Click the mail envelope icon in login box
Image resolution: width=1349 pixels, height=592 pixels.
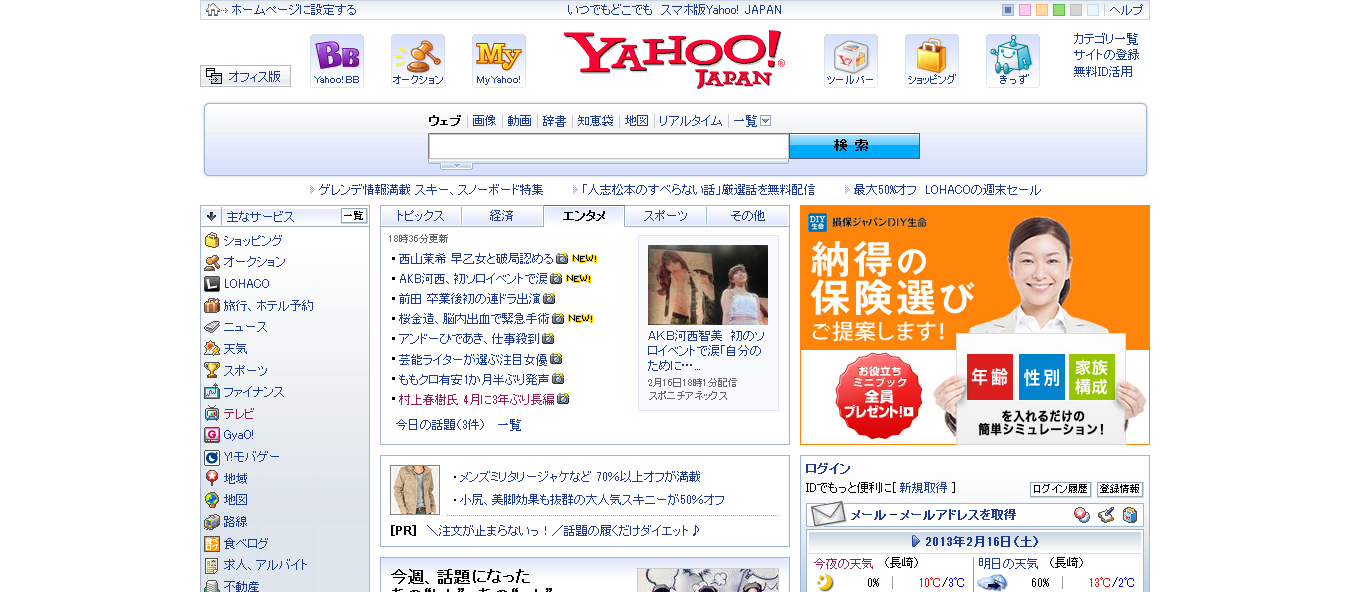(x=828, y=515)
